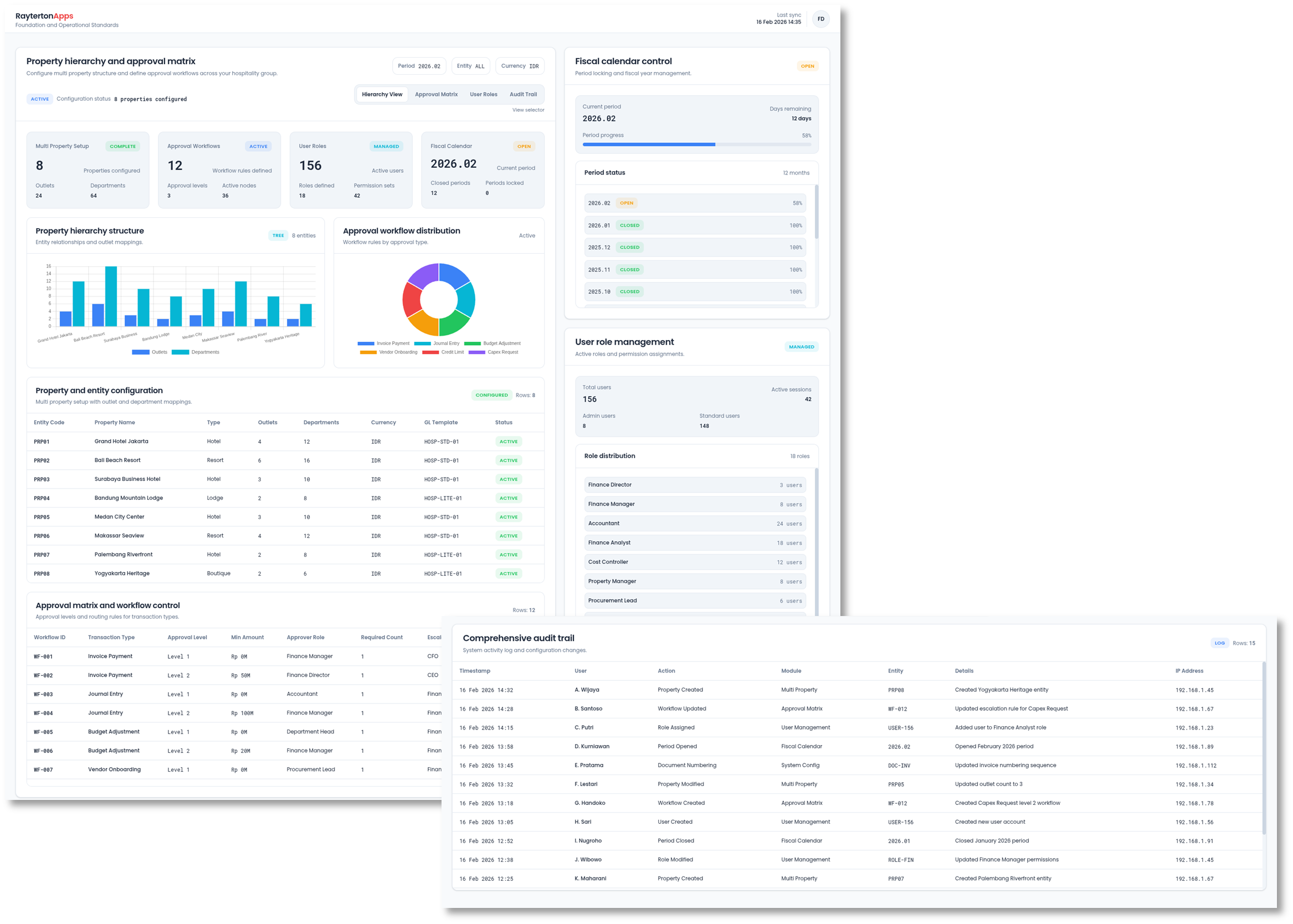This screenshot has height=924, width=1293.
Task: Select the Audit Trail tab
Action: [x=523, y=94]
